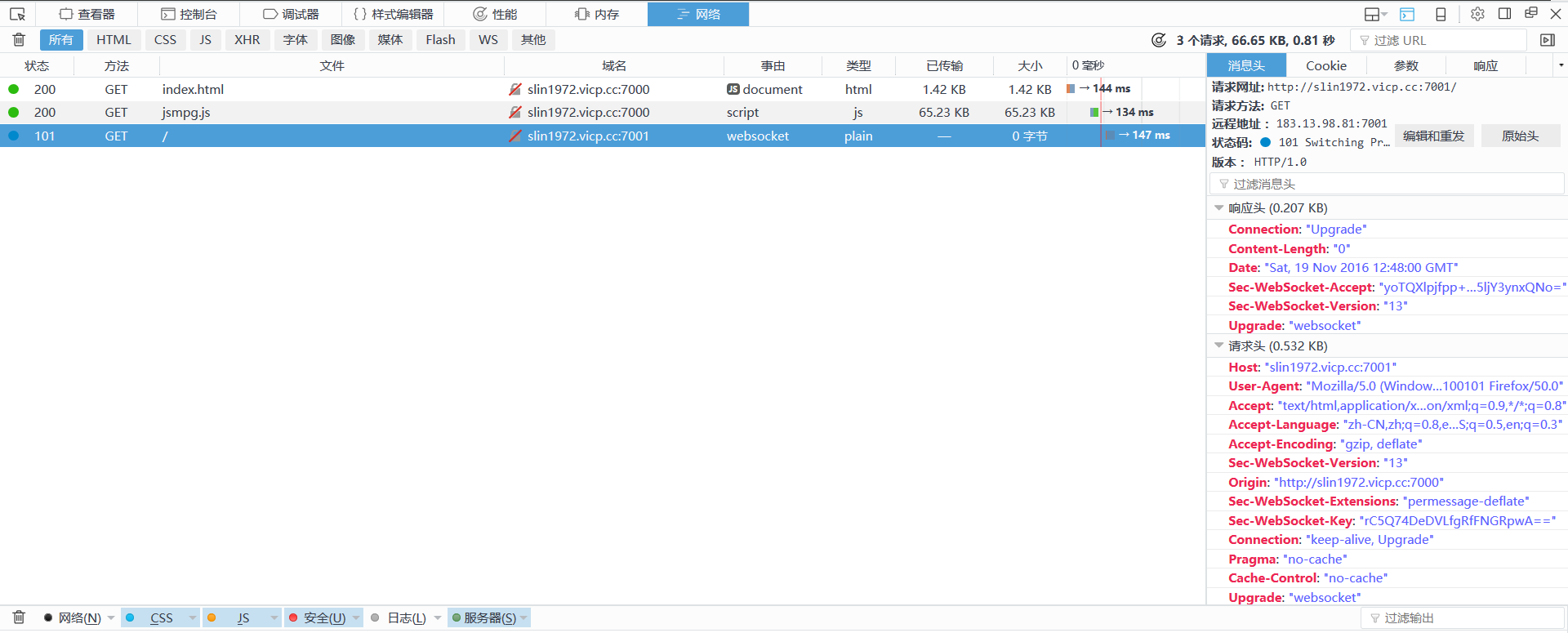This screenshot has width=1568, height=633.
Task: Toggle responsive design mode icon
Action: 1441,14
